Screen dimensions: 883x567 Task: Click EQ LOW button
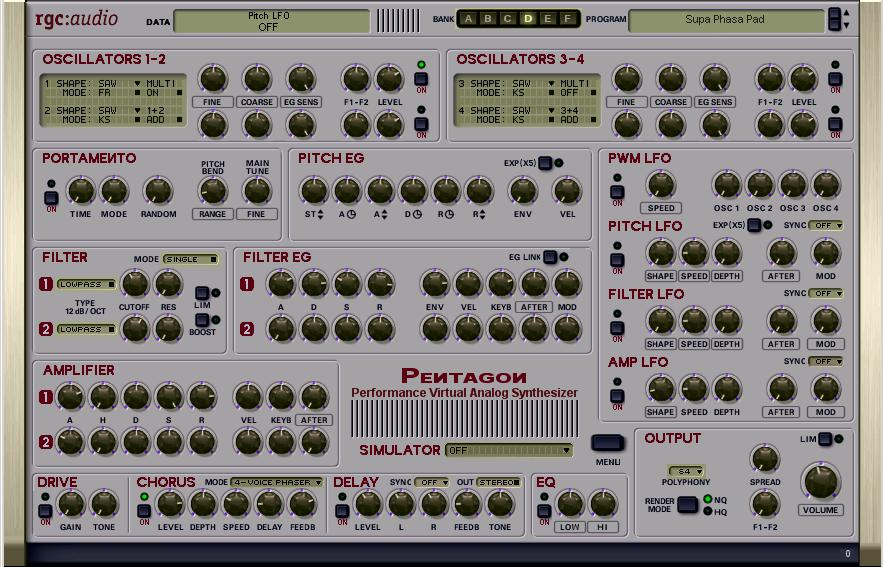(569, 527)
